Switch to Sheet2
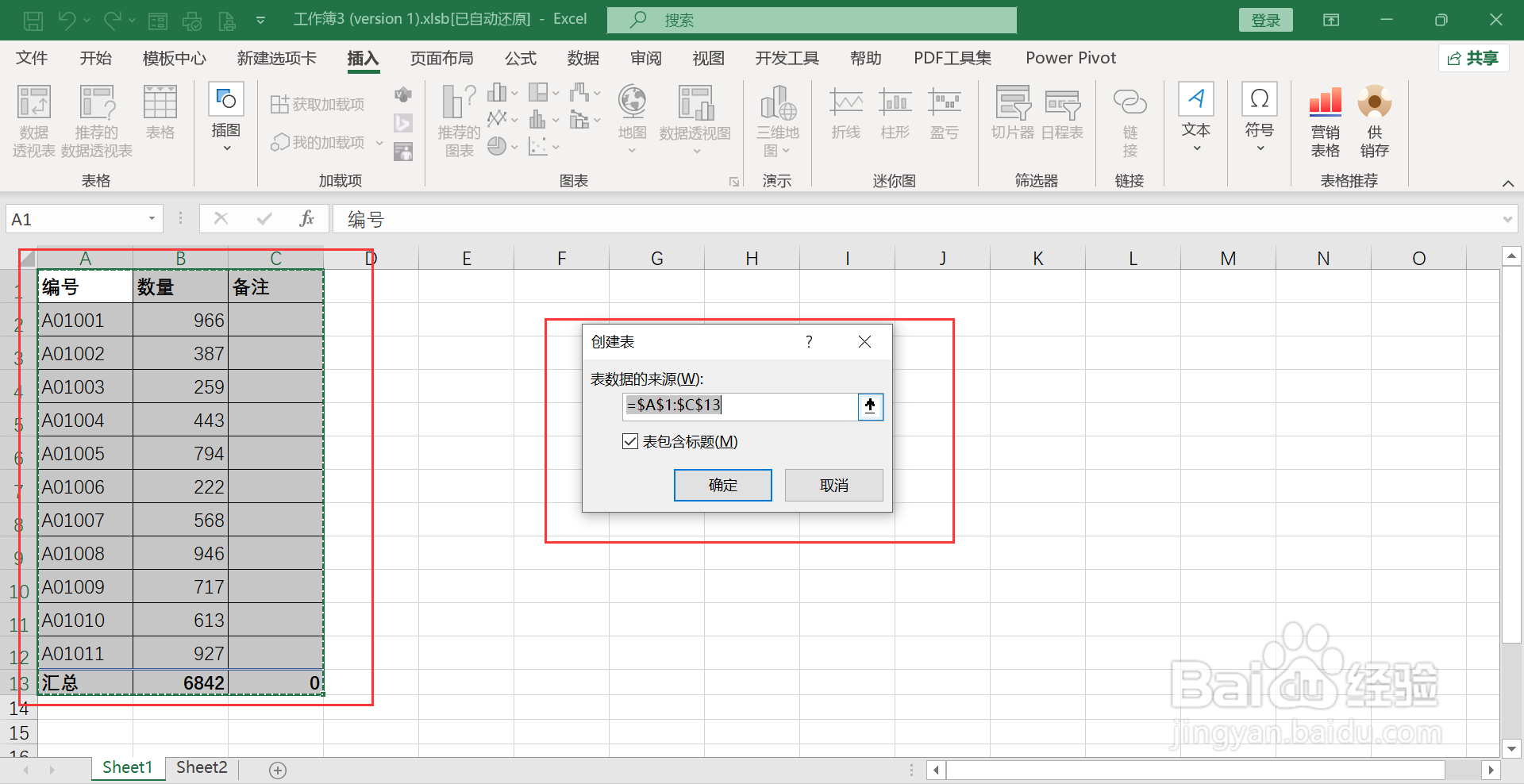Viewport: 1524px width, 784px height. click(201, 767)
